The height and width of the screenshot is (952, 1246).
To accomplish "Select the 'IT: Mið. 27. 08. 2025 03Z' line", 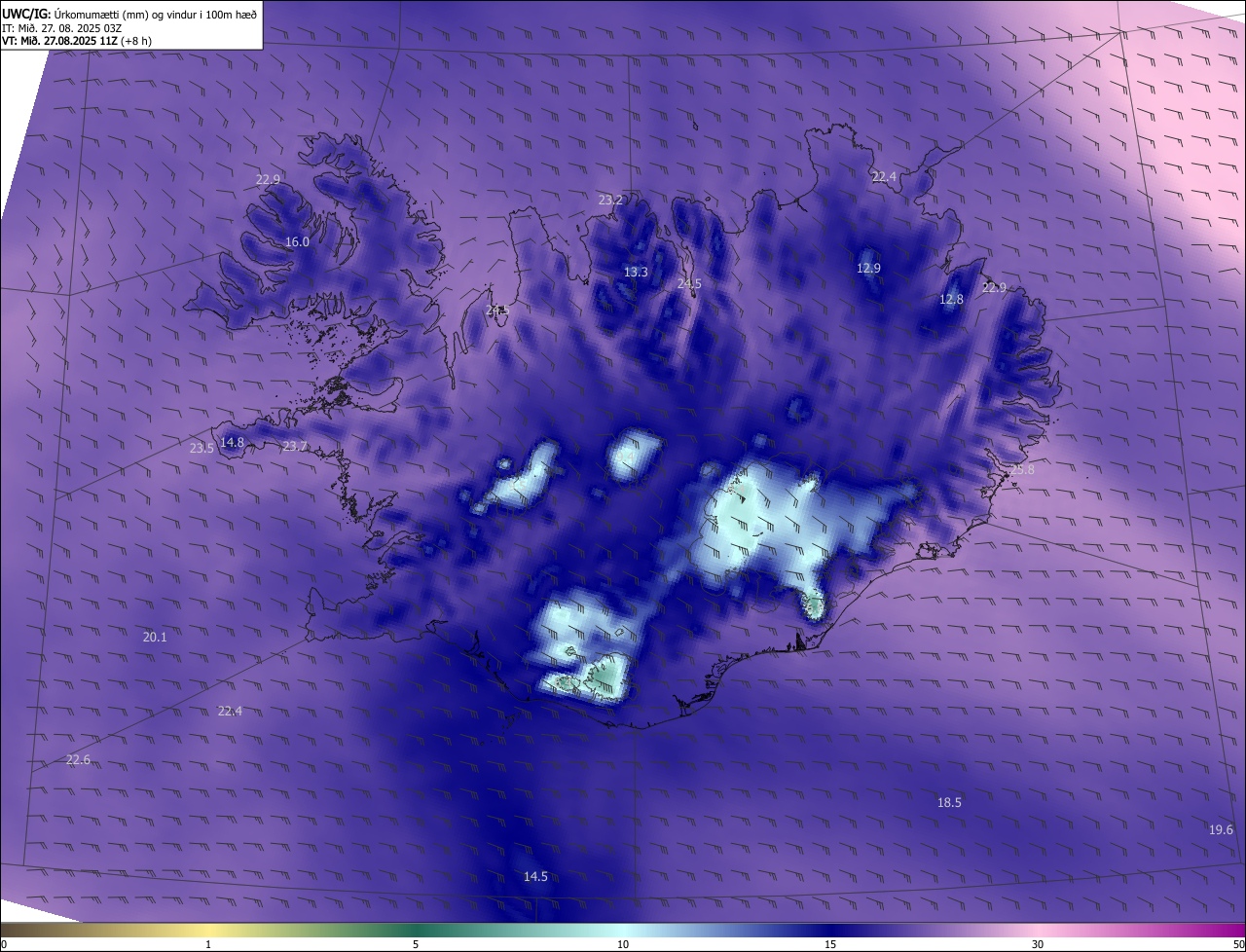I will pyautogui.click(x=61, y=27).
